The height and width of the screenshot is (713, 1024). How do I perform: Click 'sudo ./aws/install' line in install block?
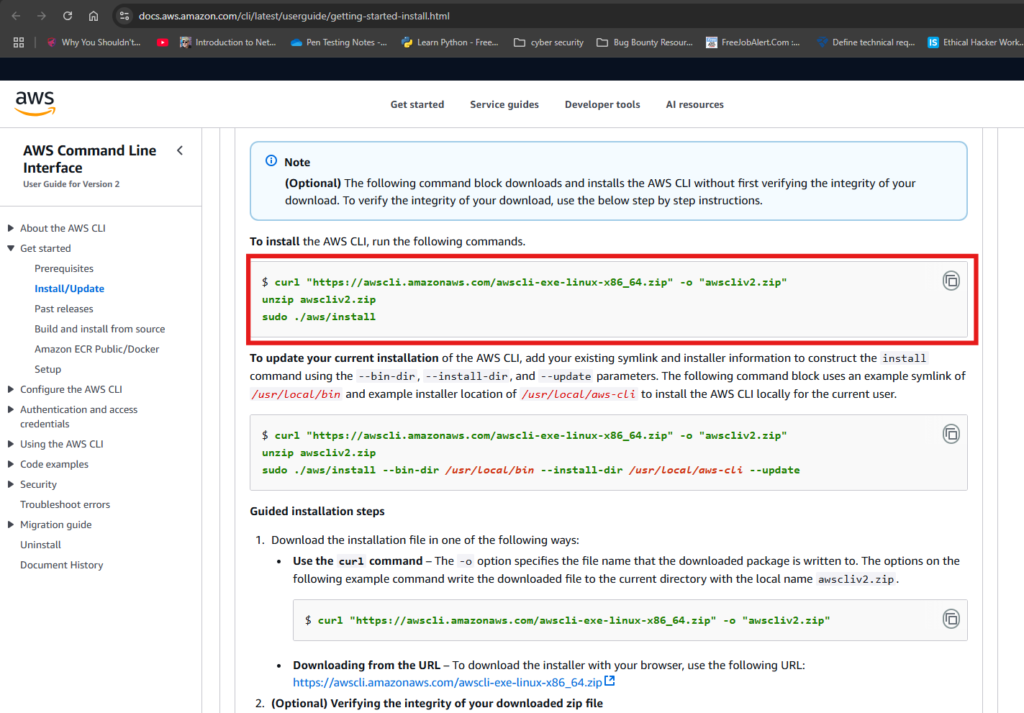click(x=319, y=317)
